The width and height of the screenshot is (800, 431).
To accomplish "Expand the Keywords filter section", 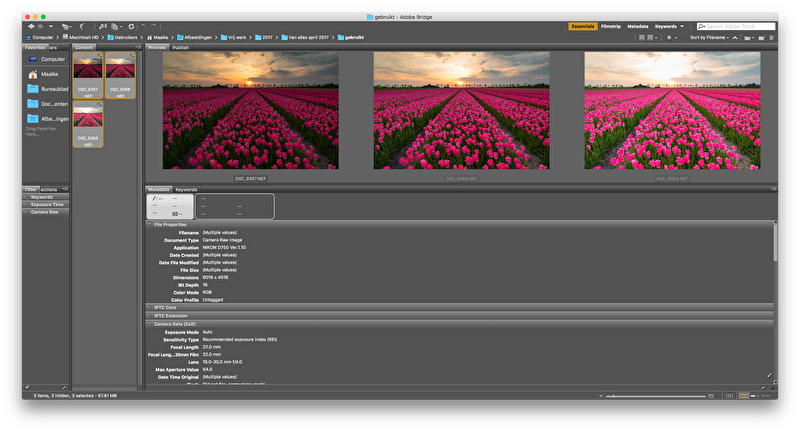I will click(45, 197).
